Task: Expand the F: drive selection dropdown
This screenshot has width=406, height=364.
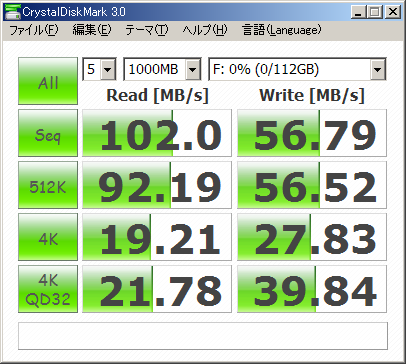Action: 378,69
